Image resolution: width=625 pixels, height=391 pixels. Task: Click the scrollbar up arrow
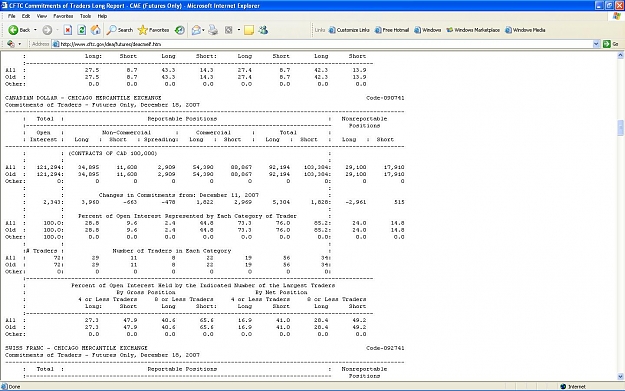pos(620,55)
